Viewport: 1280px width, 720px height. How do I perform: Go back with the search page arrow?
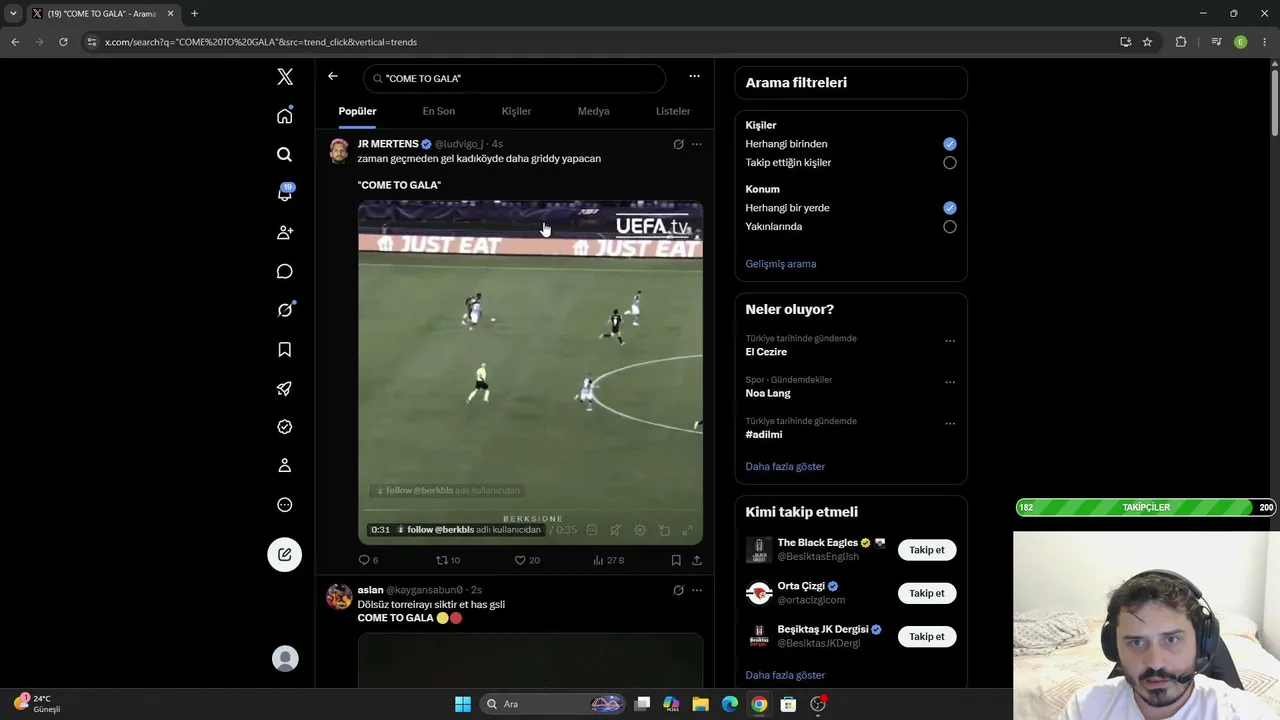[333, 76]
